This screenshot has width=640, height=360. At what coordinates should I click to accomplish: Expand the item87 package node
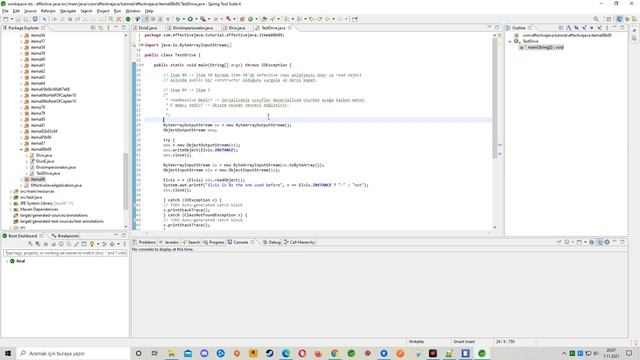(21, 143)
